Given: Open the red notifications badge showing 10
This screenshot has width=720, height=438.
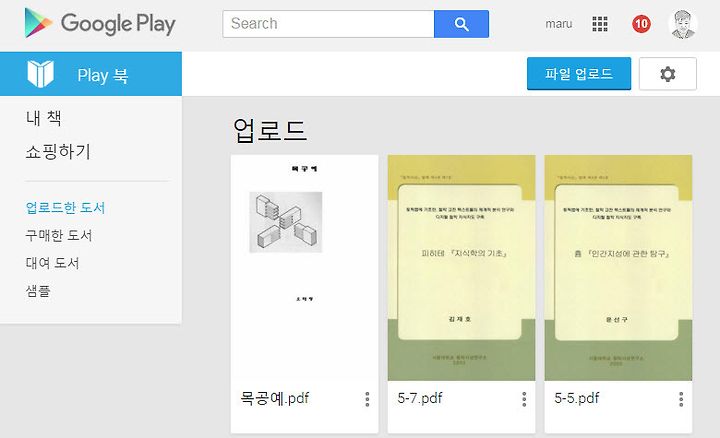Looking at the screenshot, I should [641, 24].
